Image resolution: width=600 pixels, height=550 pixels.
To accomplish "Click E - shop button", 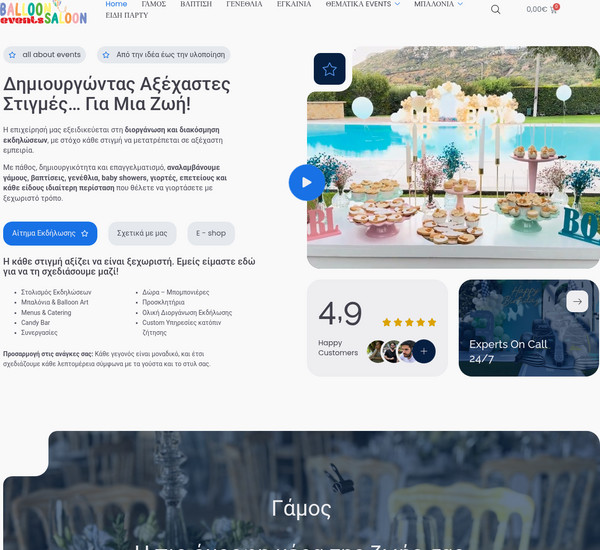I will click(211, 233).
